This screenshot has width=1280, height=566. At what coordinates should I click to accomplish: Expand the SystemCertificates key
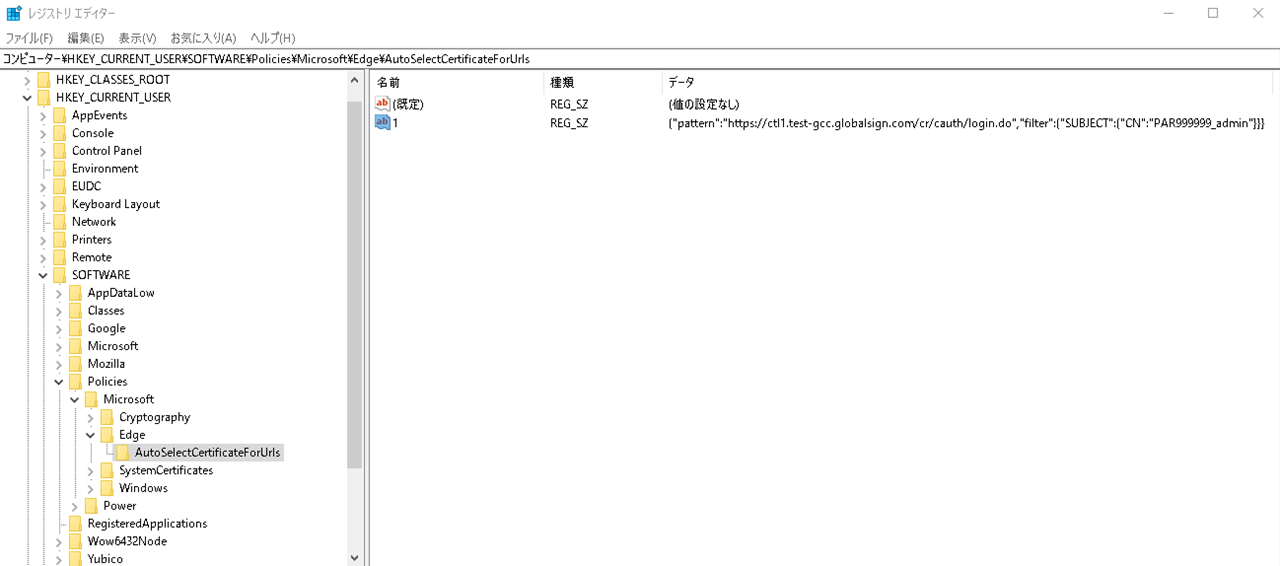(91, 471)
